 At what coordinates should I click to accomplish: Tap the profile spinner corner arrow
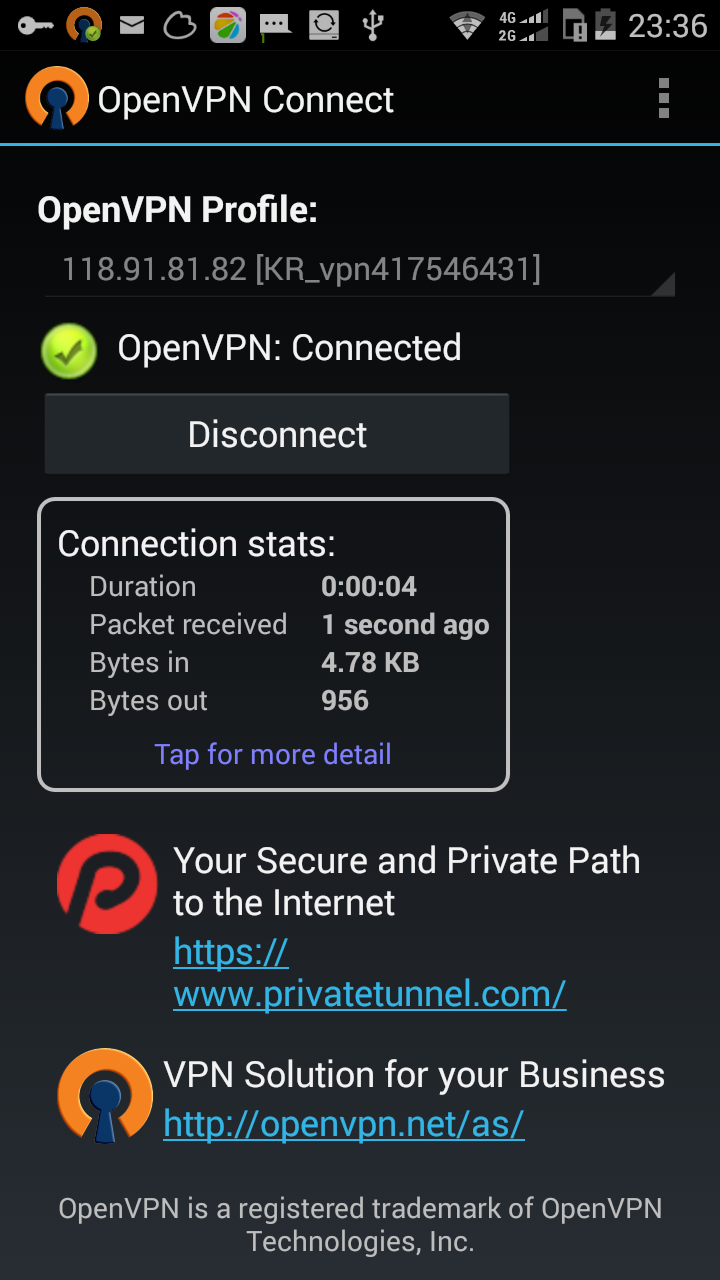663,284
